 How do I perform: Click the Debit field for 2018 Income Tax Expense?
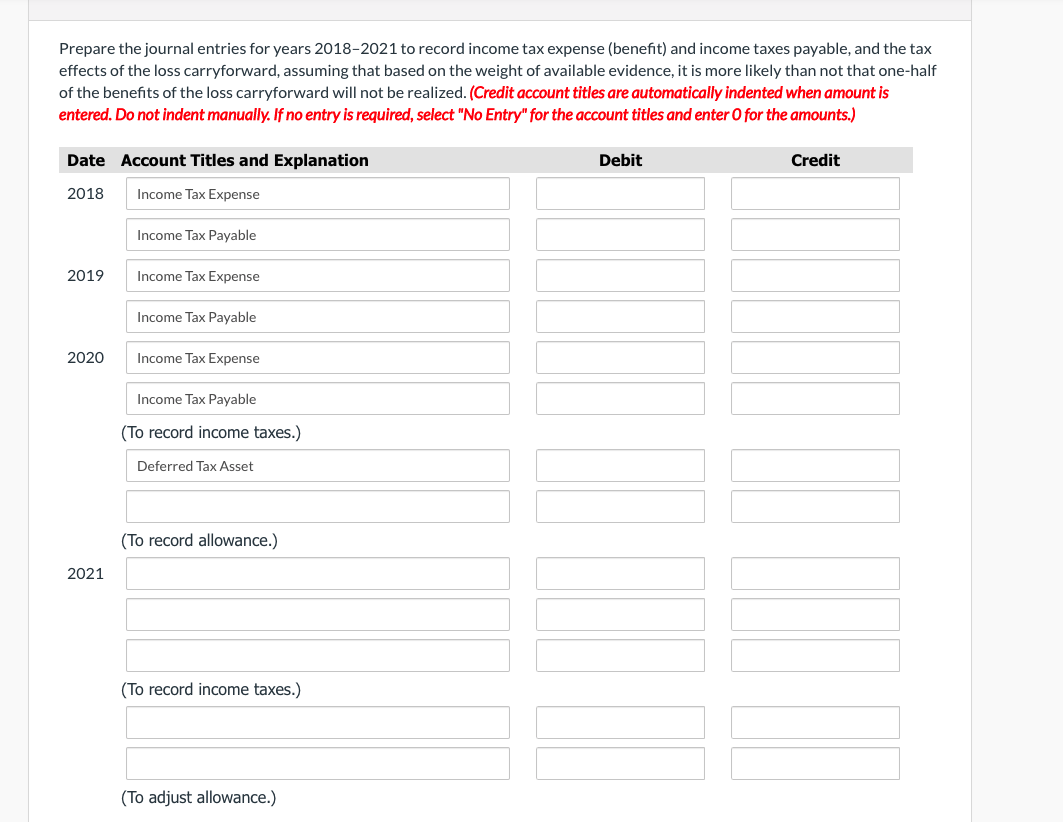click(620, 193)
